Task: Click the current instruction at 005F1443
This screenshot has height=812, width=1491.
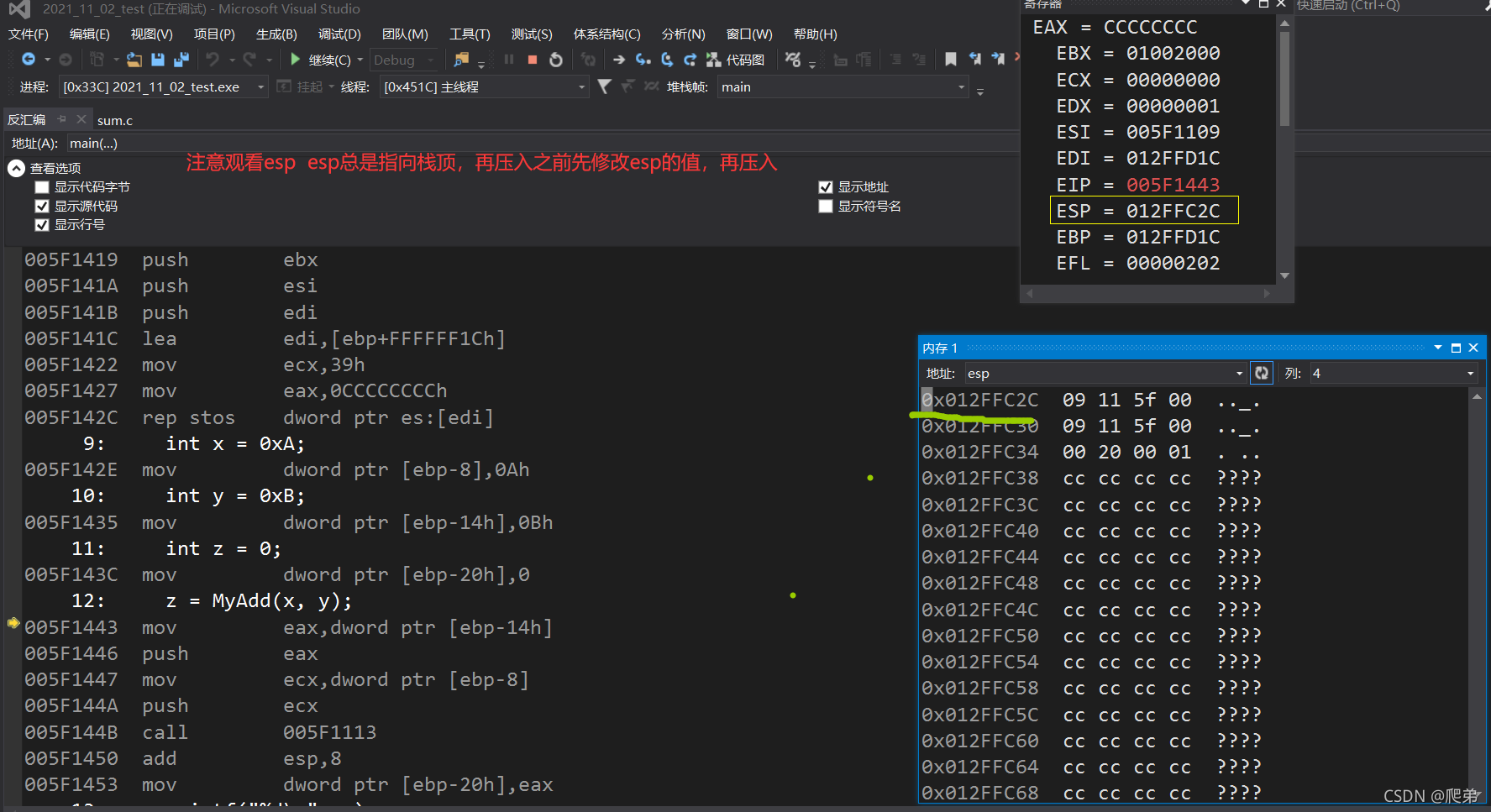Action: click(288, 627)
